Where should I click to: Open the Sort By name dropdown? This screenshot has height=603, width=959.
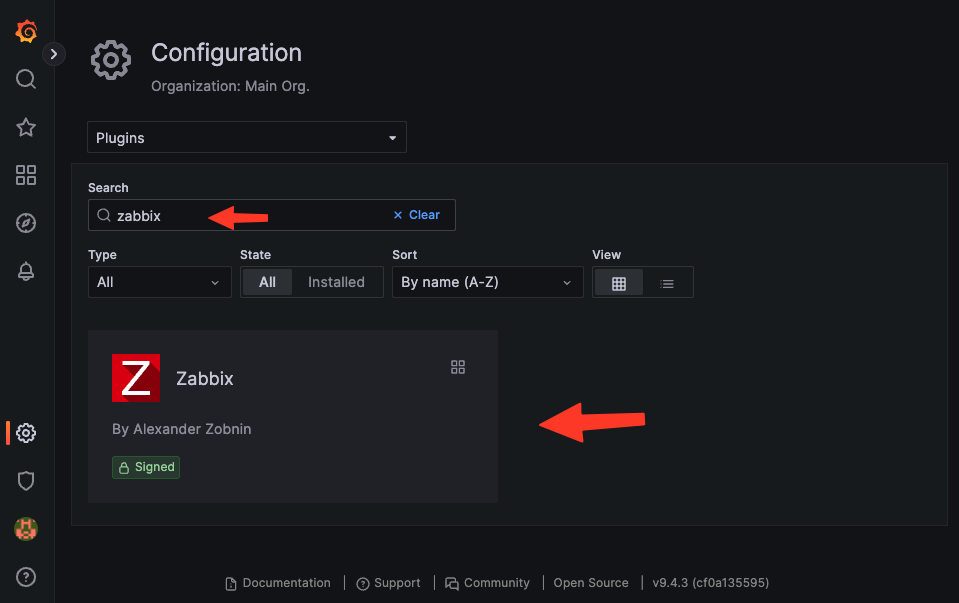point(487,282)
